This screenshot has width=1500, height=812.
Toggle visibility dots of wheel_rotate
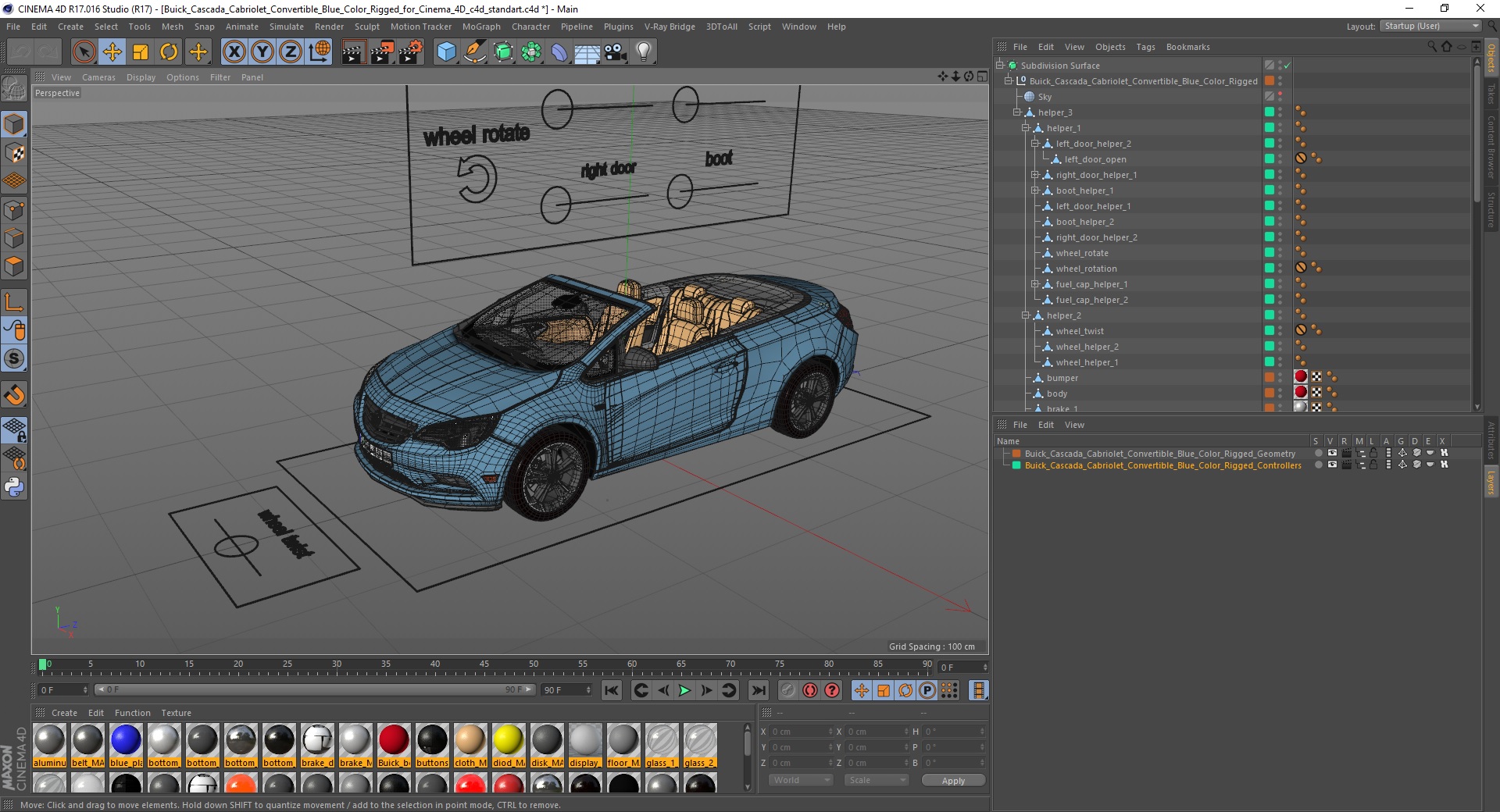[x=1280, y=252]
